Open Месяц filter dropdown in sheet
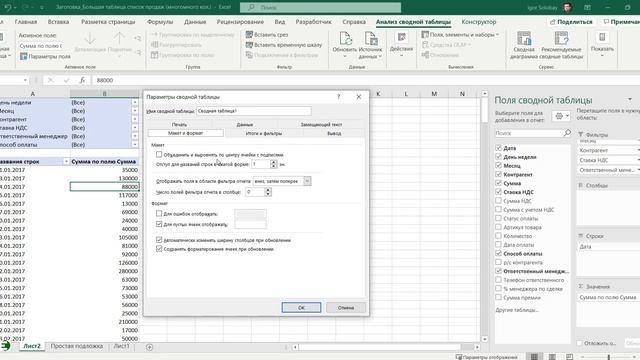Image resolution: width=640 pixels, height=360 pixels. point(135,111)
